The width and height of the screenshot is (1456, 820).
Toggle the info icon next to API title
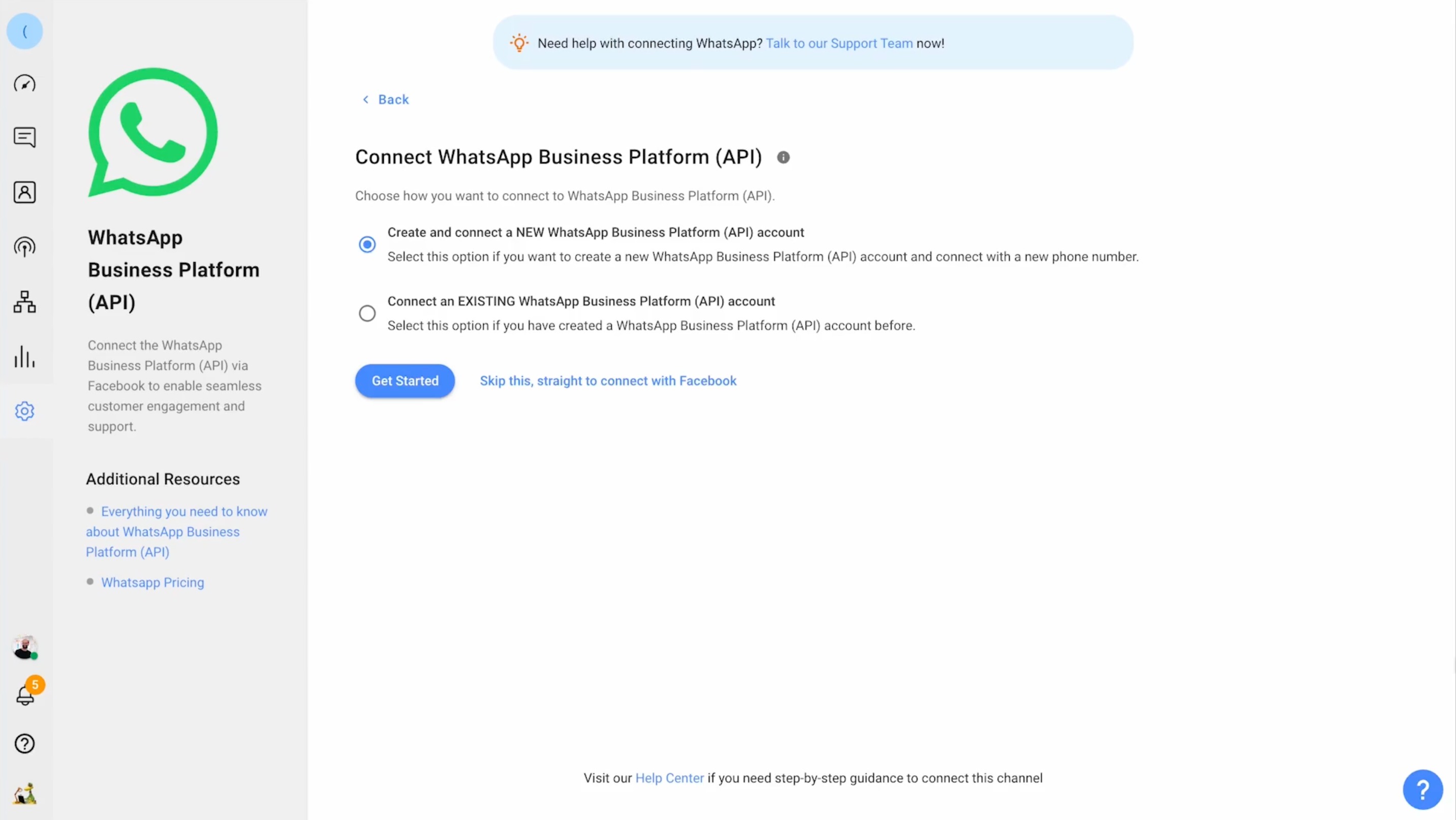click(x=783, y=157)
